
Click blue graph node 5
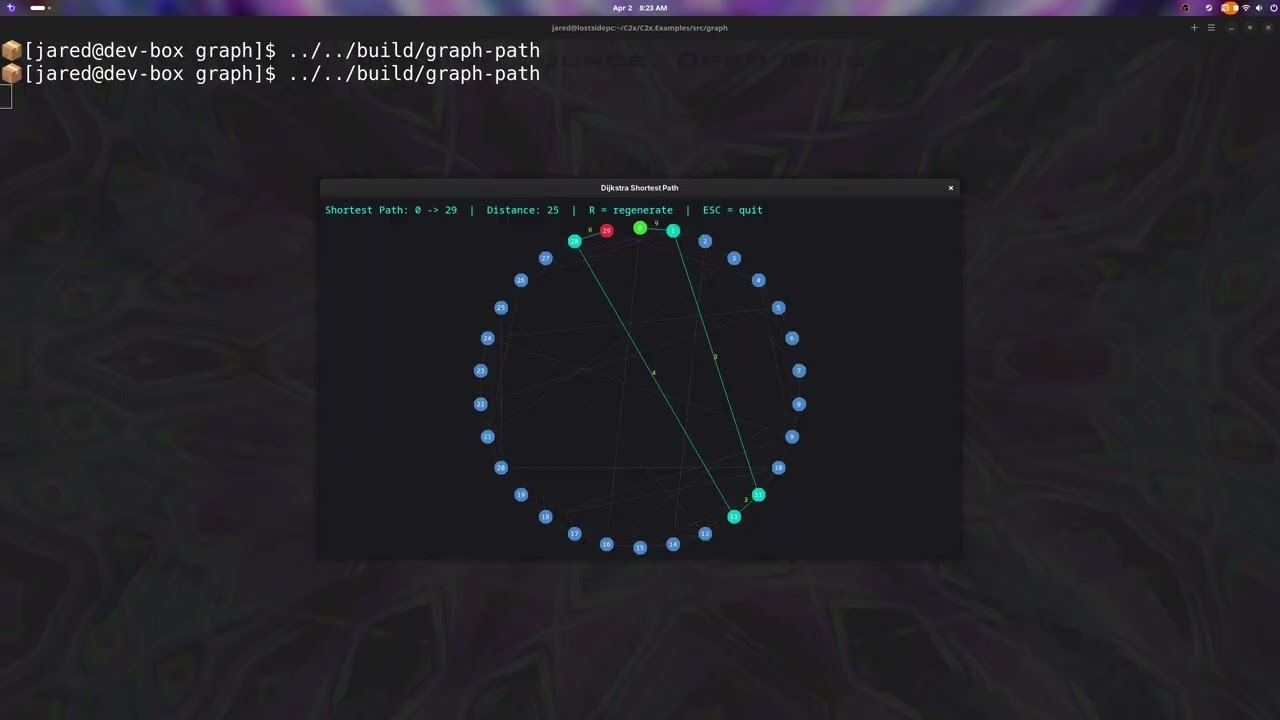click(778, 308)
